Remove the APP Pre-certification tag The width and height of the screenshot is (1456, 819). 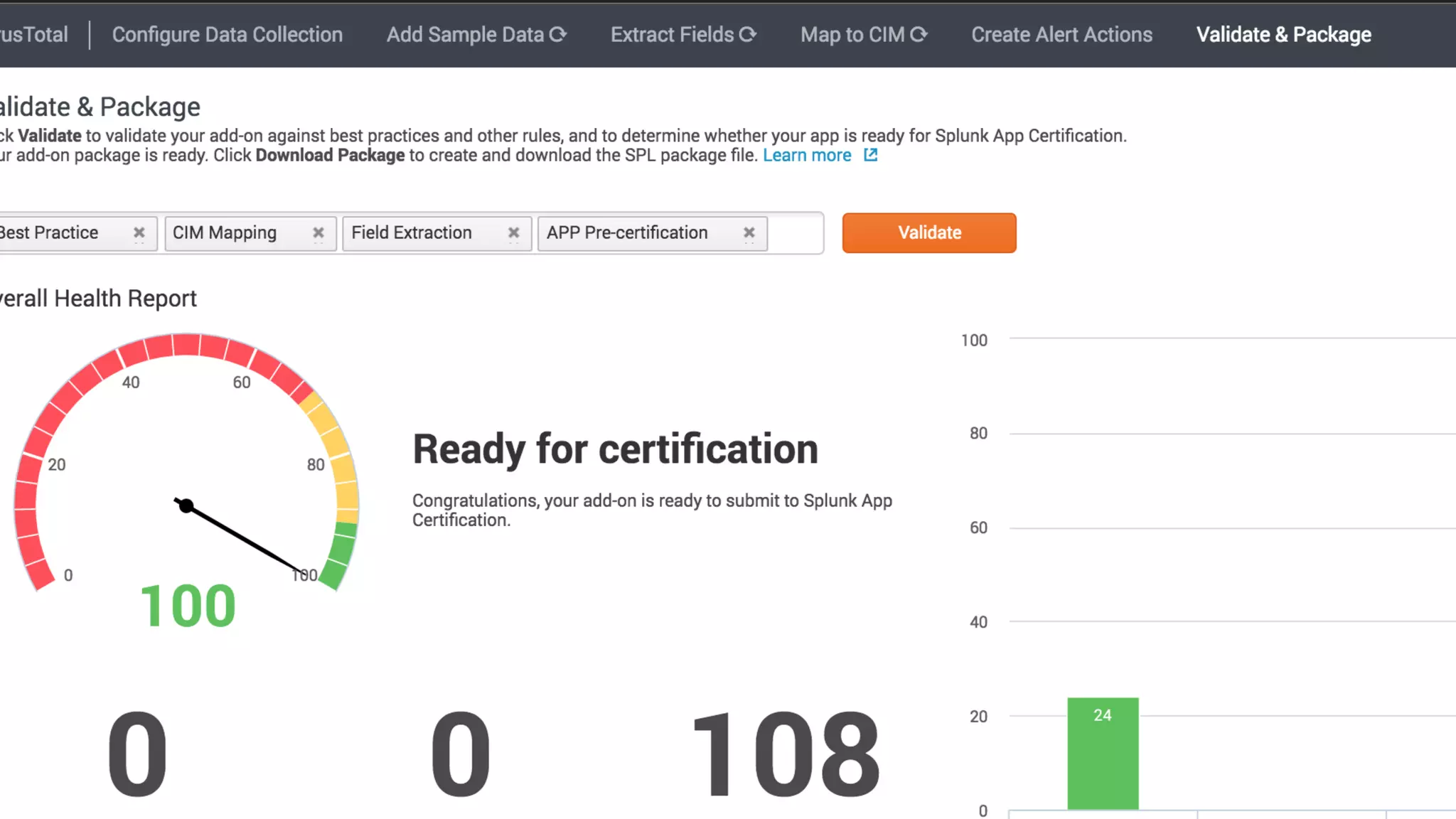(749, 232)
